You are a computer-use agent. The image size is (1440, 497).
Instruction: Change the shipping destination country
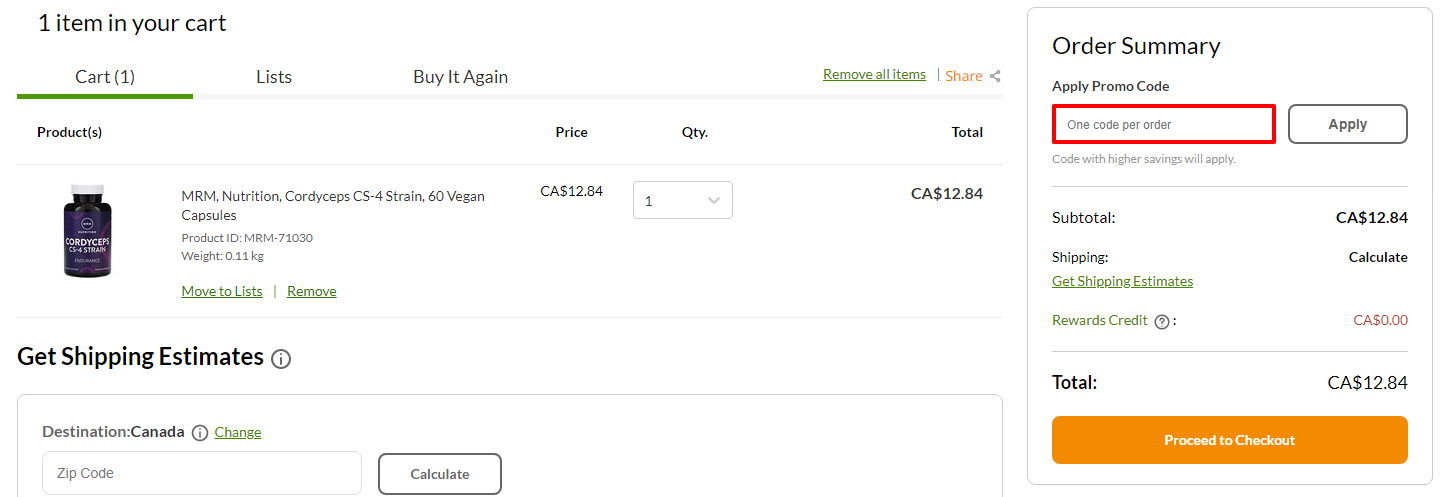238,433
